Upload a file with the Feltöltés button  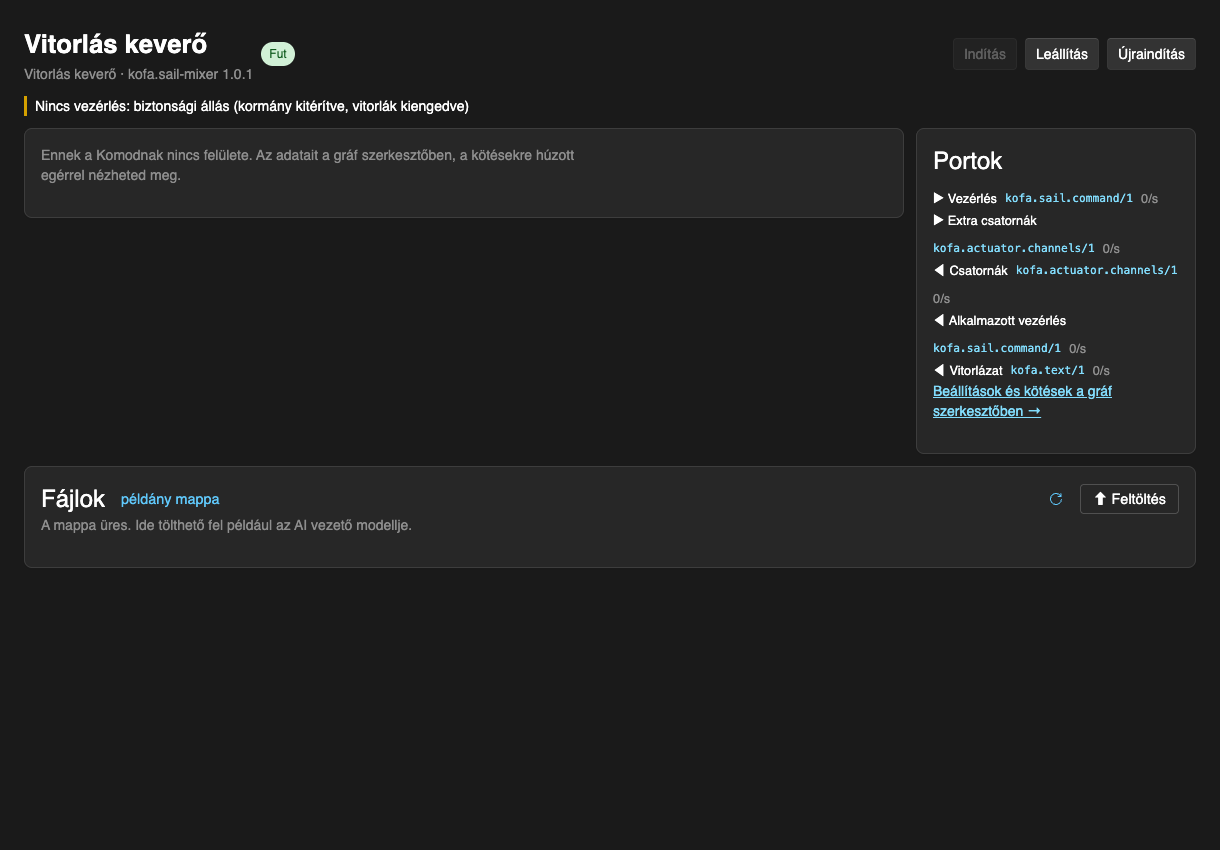pos(1129,499)
